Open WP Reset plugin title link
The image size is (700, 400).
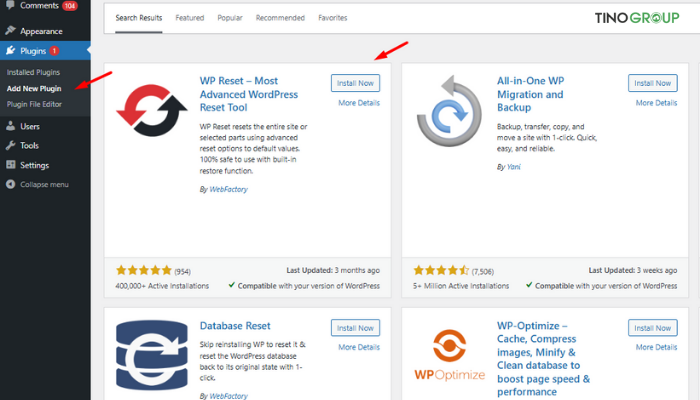click(249, 94)
